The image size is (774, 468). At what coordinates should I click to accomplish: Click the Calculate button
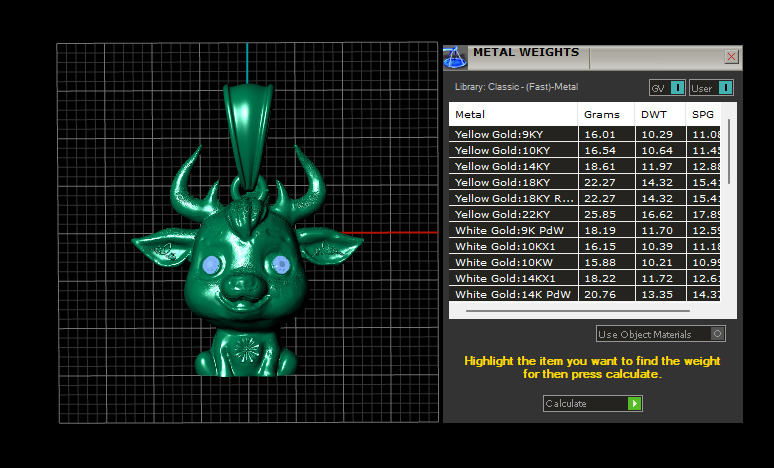click(592, 403)
